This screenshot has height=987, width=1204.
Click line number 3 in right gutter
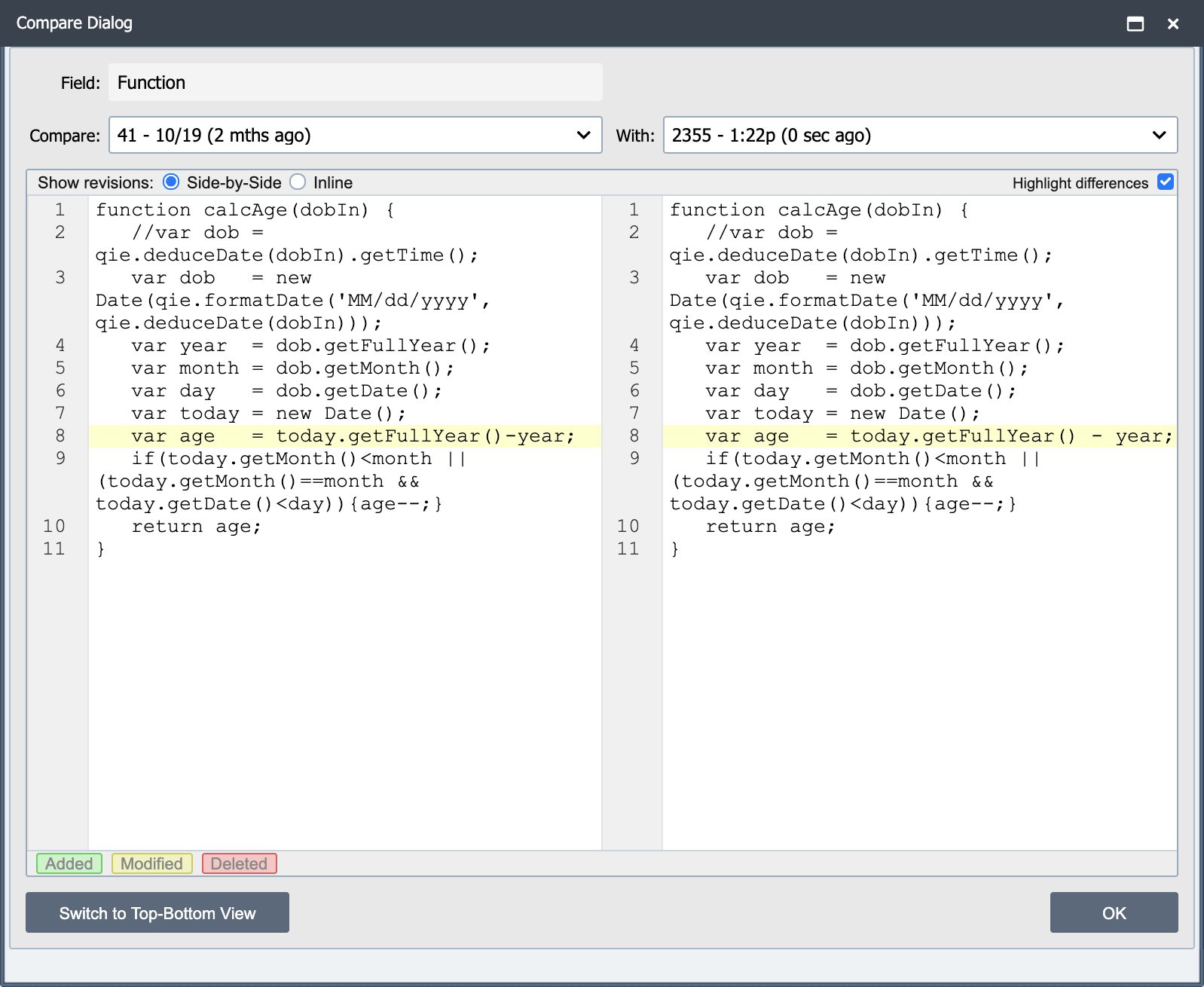coord(634,277)
